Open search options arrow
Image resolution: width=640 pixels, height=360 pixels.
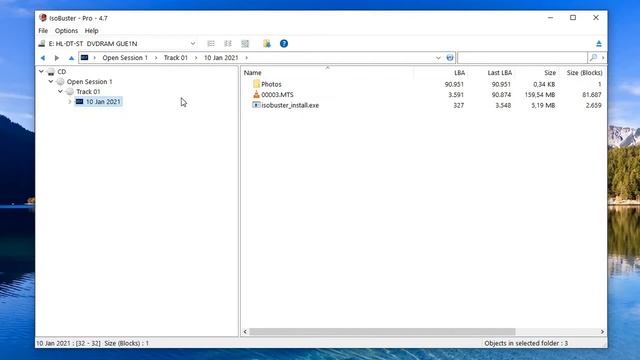tap(603, 58)
